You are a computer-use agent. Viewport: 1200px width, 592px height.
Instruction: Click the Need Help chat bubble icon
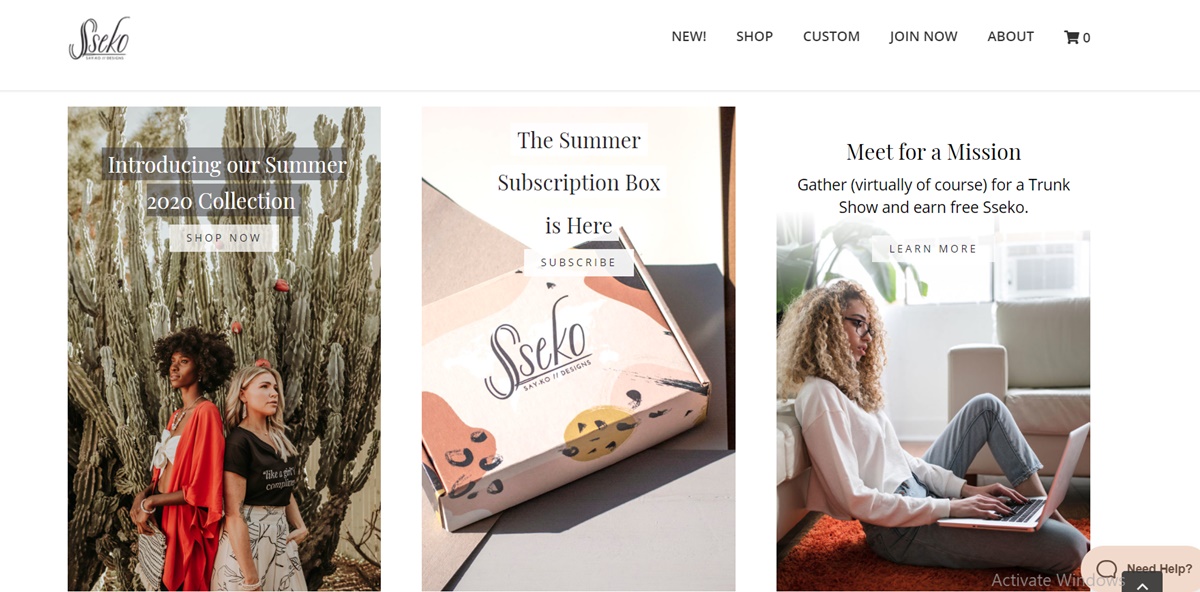point(1106,569)
